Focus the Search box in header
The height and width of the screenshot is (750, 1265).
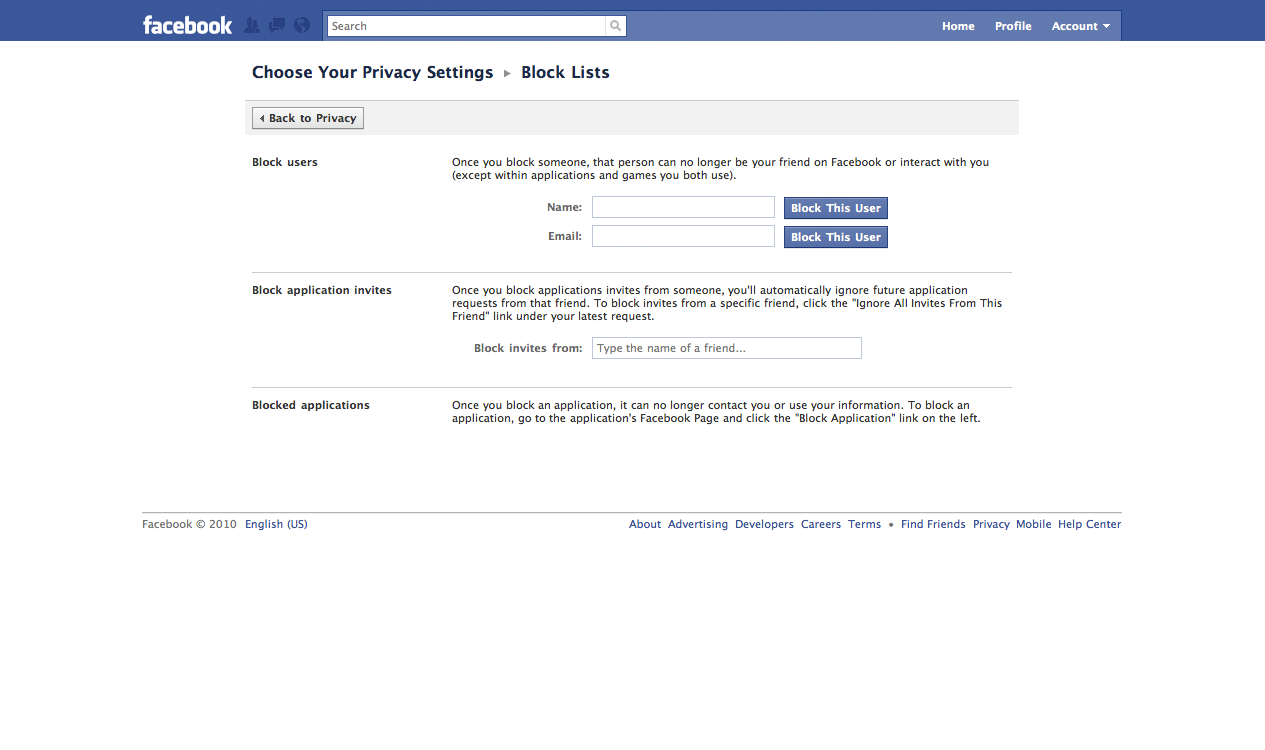[x=467, y=26]
